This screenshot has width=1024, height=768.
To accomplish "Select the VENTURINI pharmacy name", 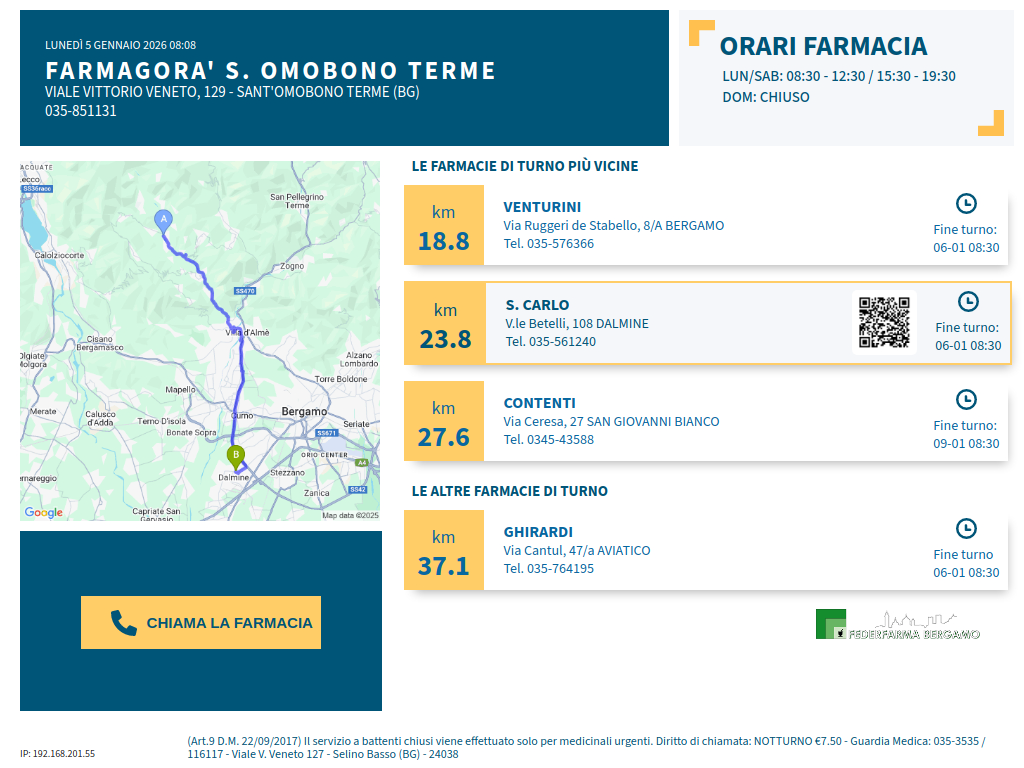I will click(542, 207).
